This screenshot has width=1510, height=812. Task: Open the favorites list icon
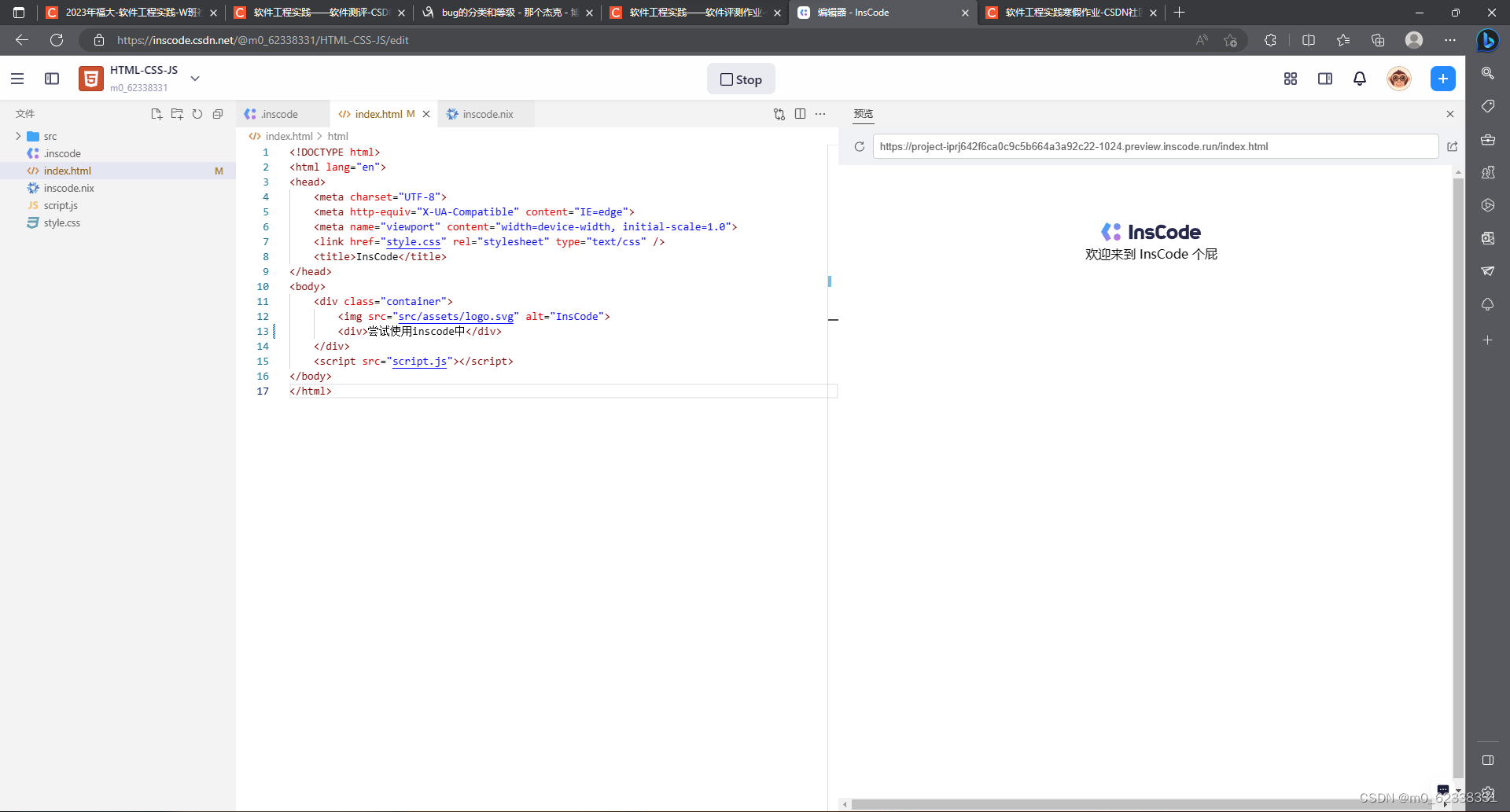[x=1343, y=40]
